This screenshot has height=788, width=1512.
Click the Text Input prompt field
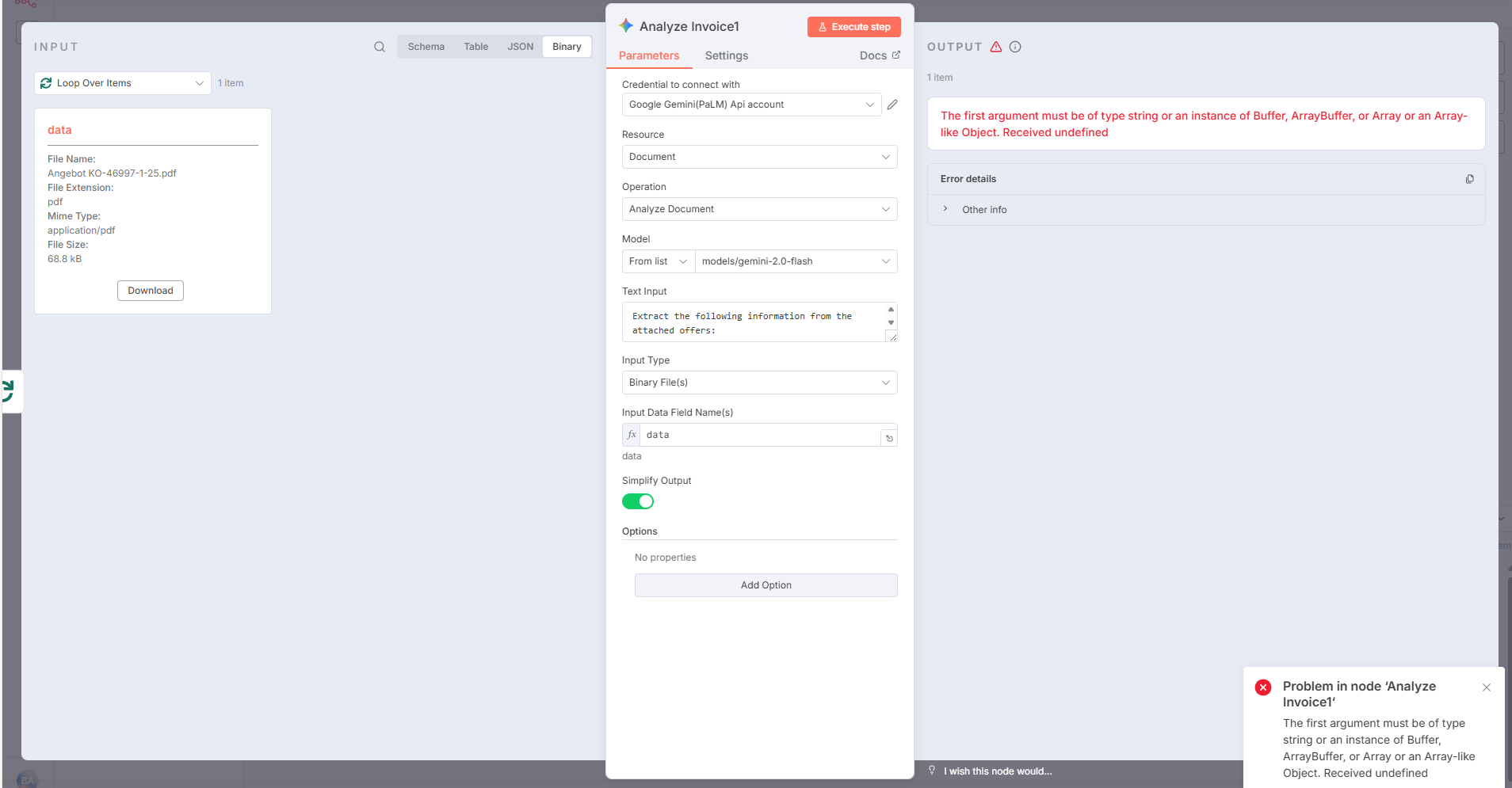click(x=753, y=322)
